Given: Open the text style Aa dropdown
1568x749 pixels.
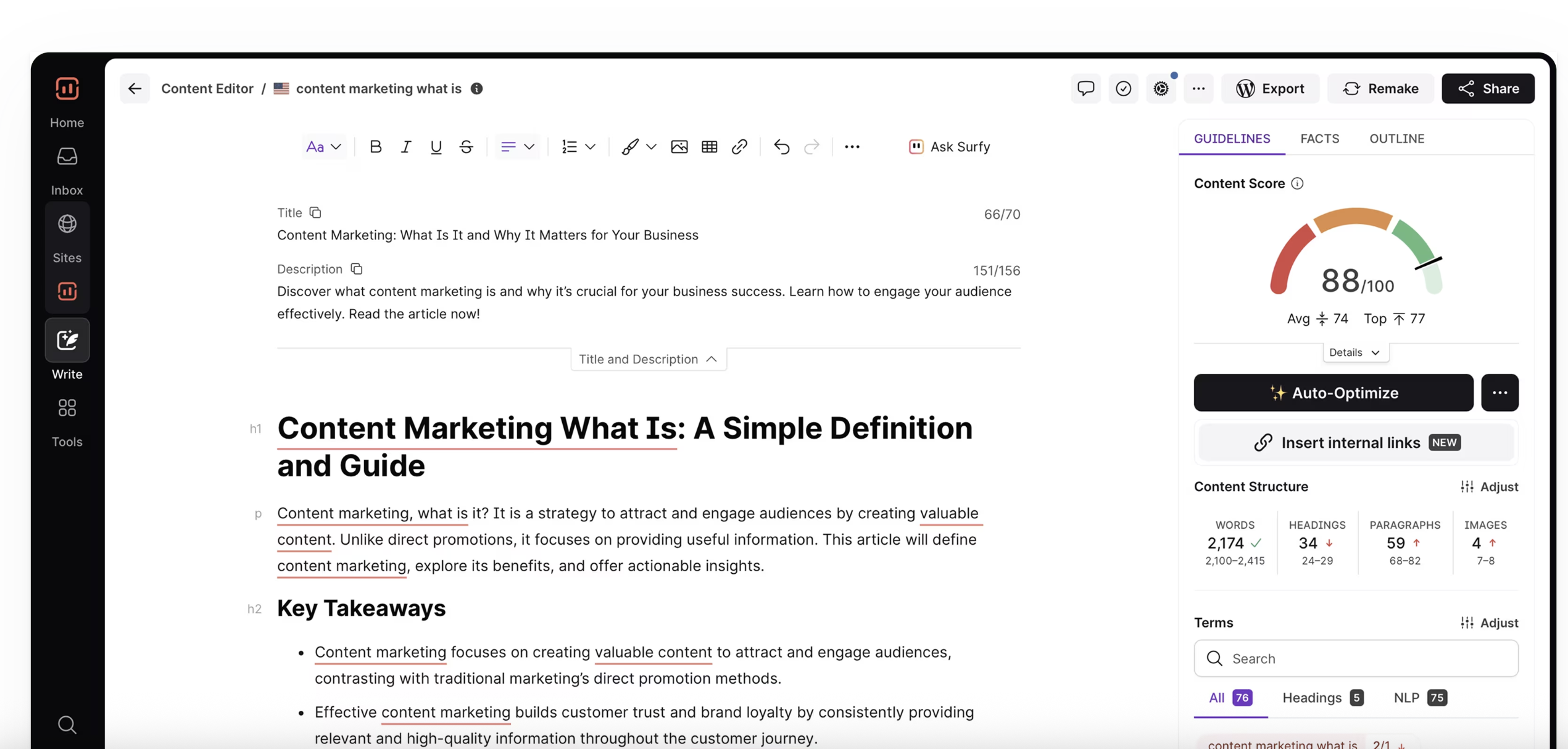Looking at the screenshot, I should pyautogui.click(x=323, y=147).
